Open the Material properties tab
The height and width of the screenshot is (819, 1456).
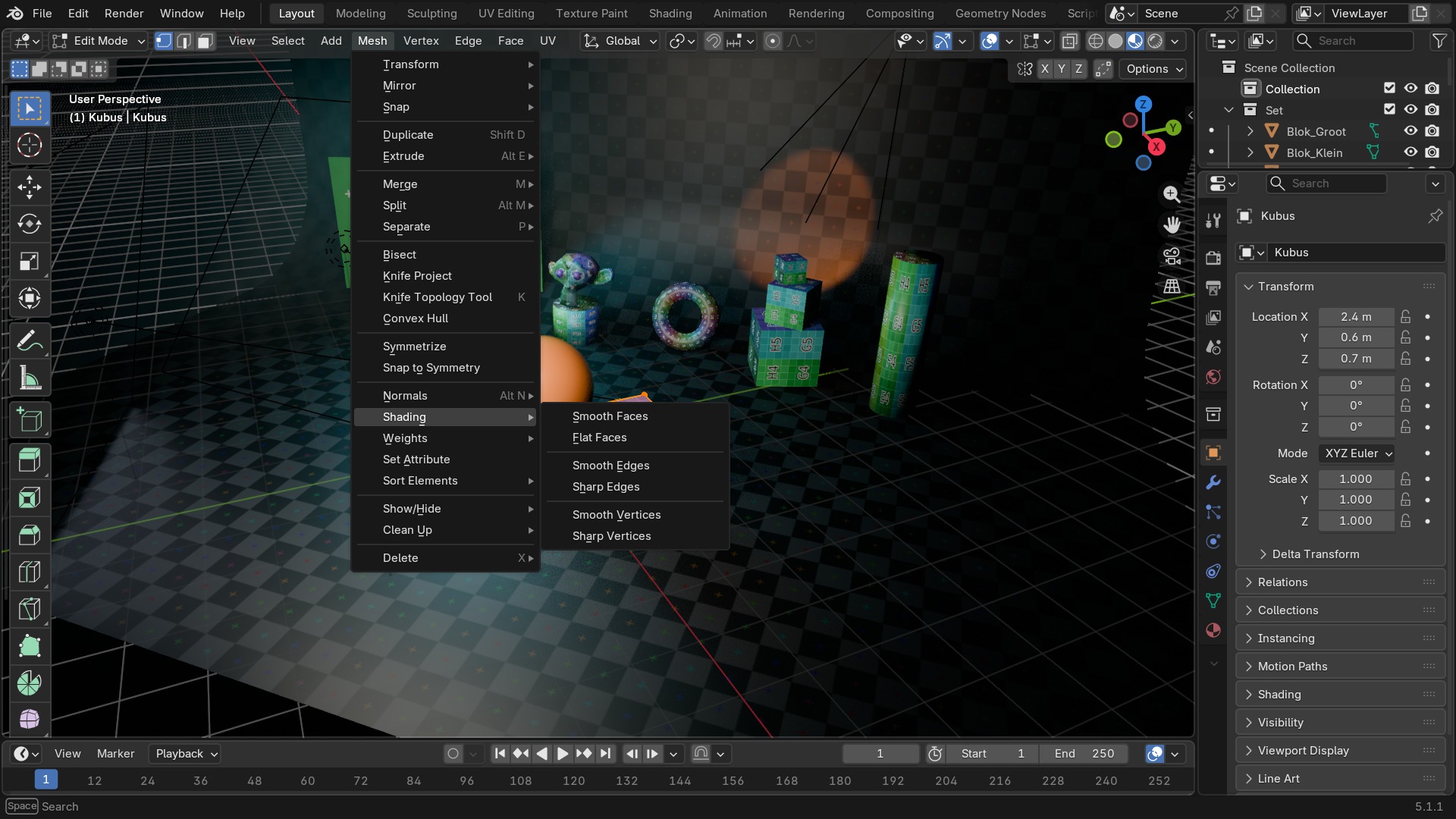1213,630
